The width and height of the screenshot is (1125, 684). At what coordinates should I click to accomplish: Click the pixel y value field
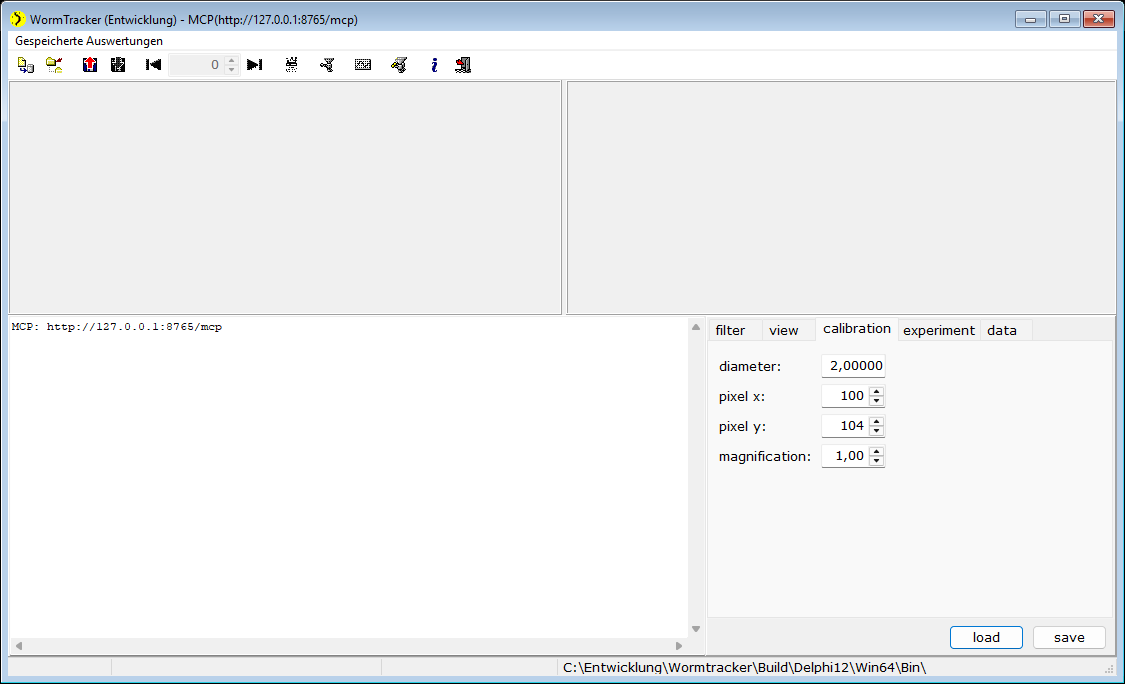(x=845, y=426)
